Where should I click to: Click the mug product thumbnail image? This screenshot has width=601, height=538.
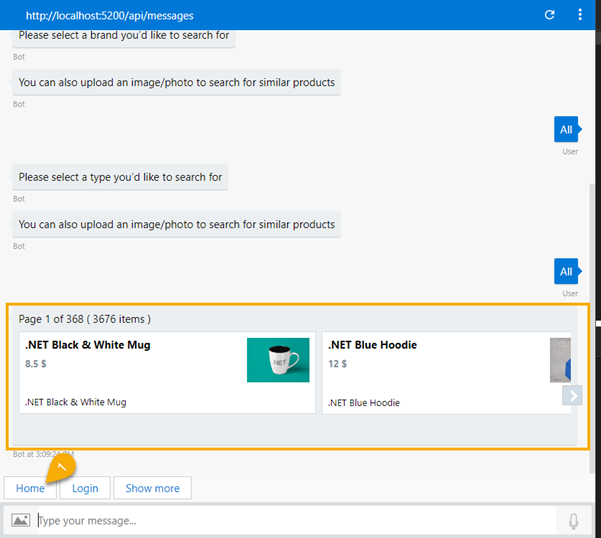pos(278,360)
